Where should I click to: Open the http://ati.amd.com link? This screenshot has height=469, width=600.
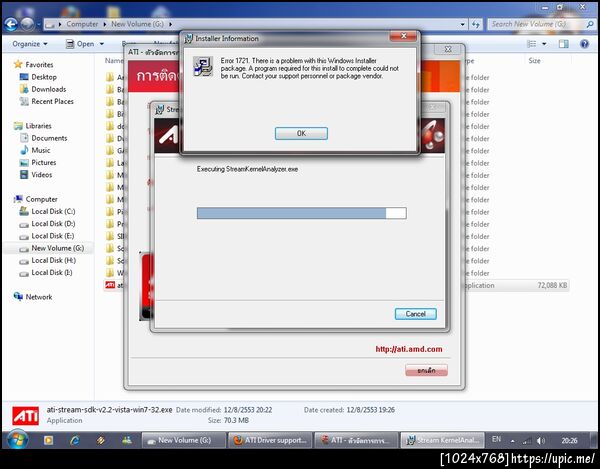409,349
